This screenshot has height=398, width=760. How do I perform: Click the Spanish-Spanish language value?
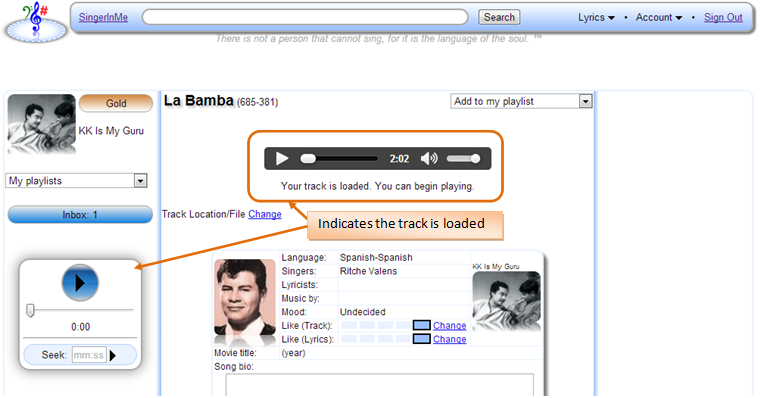pos(376,257)
